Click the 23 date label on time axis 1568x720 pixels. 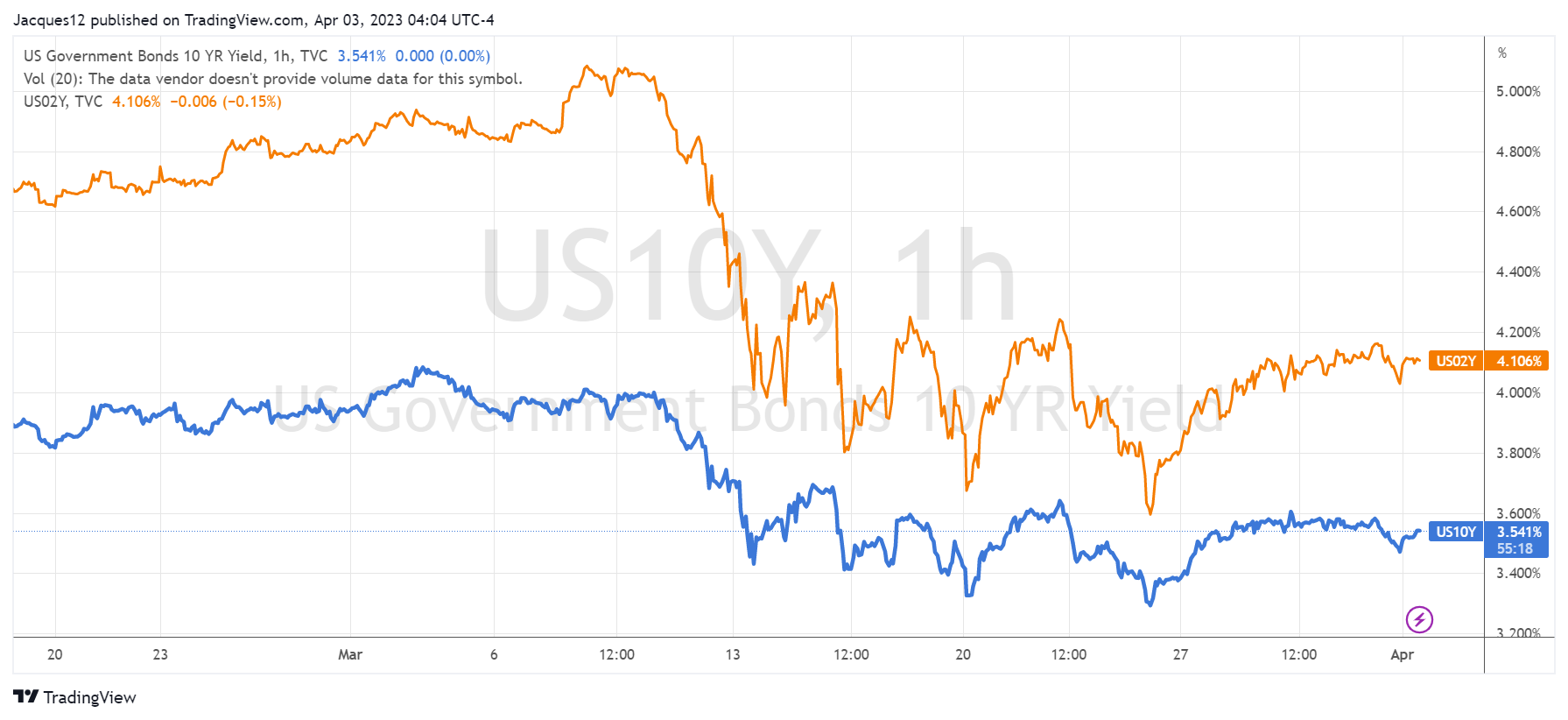click(160, 654)
